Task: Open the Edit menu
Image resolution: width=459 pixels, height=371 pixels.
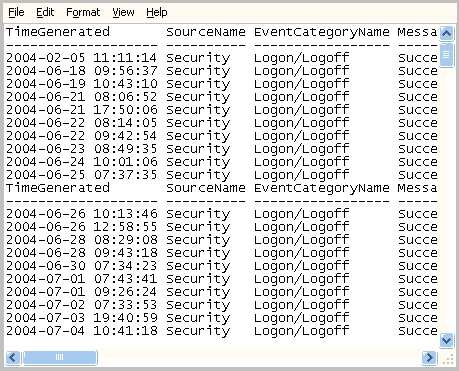Action: coord(45,12)
